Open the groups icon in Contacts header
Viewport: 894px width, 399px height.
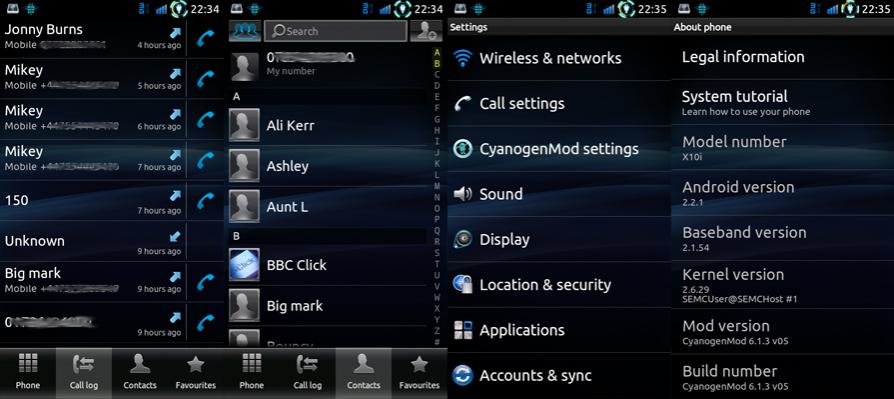[245, 31]
